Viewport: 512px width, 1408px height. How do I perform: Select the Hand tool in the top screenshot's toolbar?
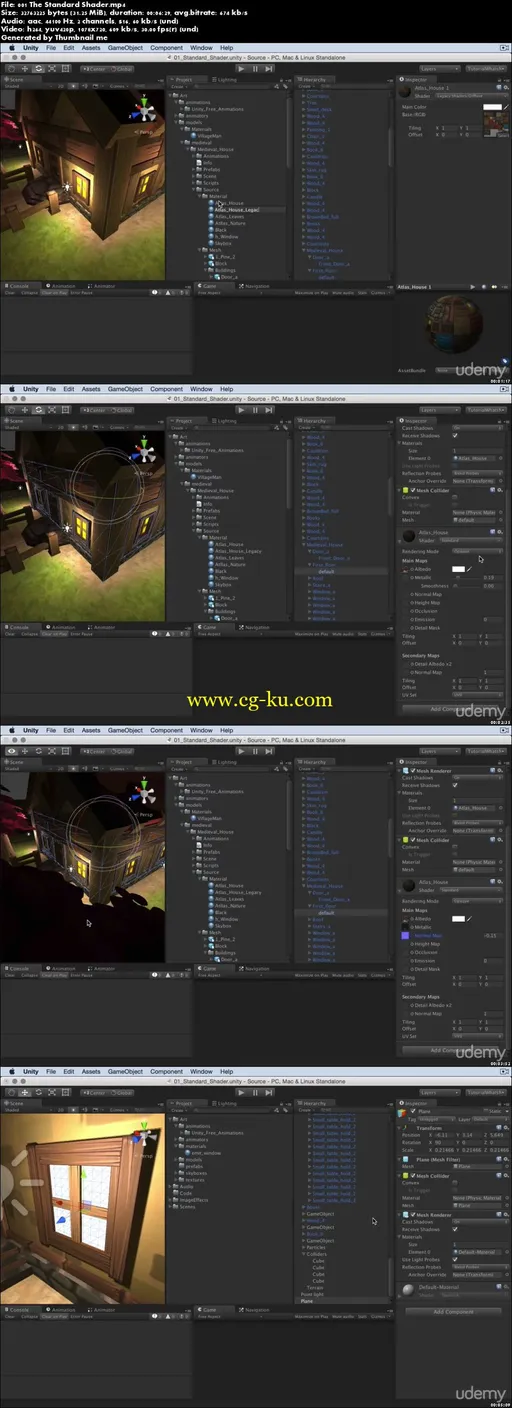12,69
